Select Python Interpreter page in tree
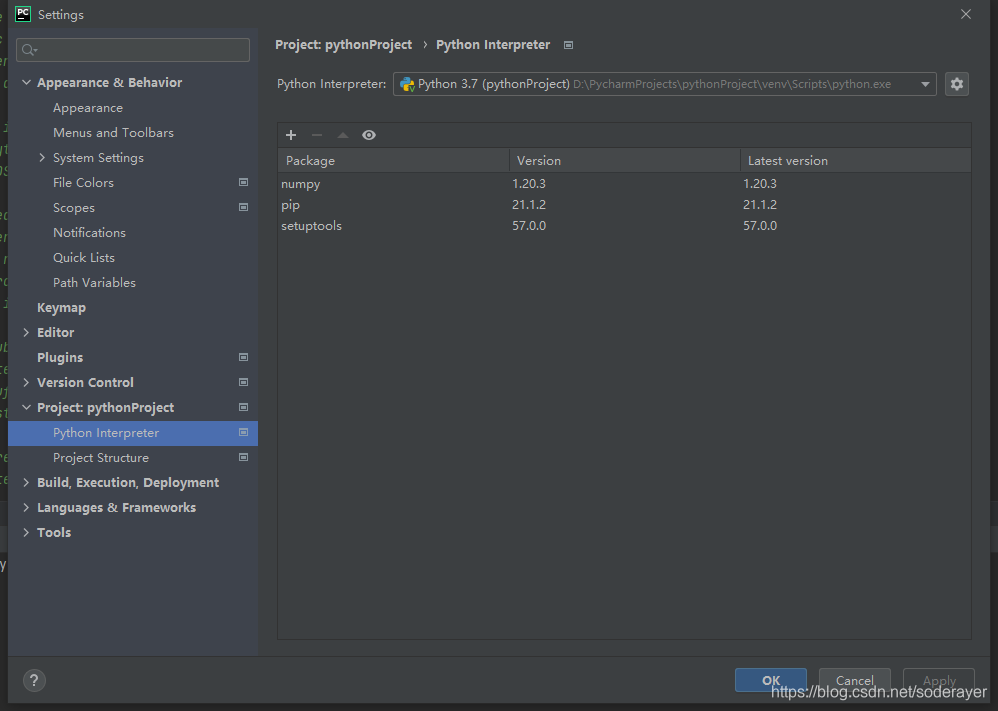The width and height of the screenshot is (998, 711). coord(132,433)
